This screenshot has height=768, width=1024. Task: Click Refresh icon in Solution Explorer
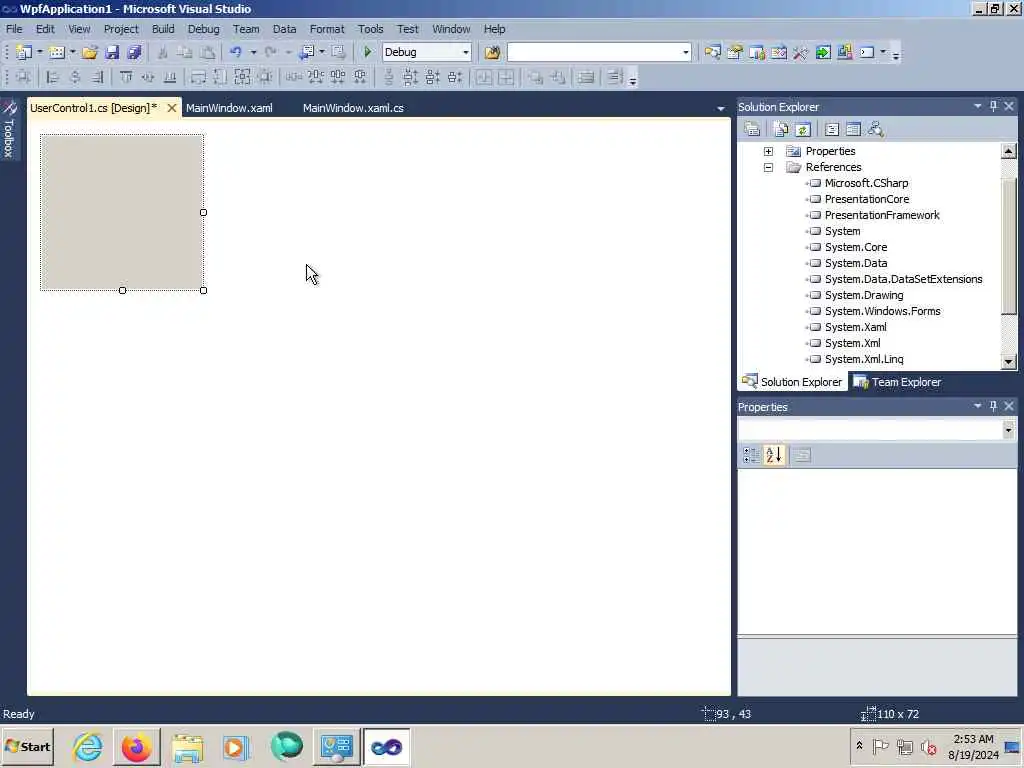[x=803, y=129]
